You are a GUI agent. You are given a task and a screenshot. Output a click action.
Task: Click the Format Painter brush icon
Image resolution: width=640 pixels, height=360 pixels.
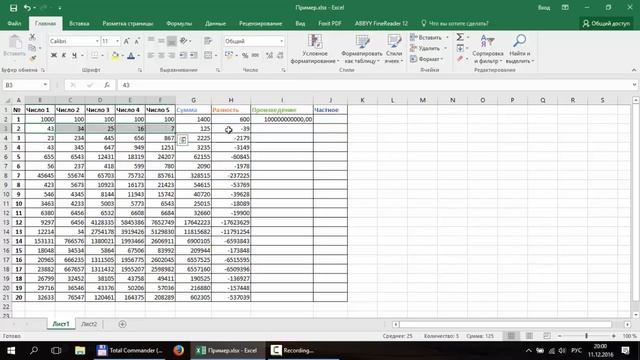32,58
